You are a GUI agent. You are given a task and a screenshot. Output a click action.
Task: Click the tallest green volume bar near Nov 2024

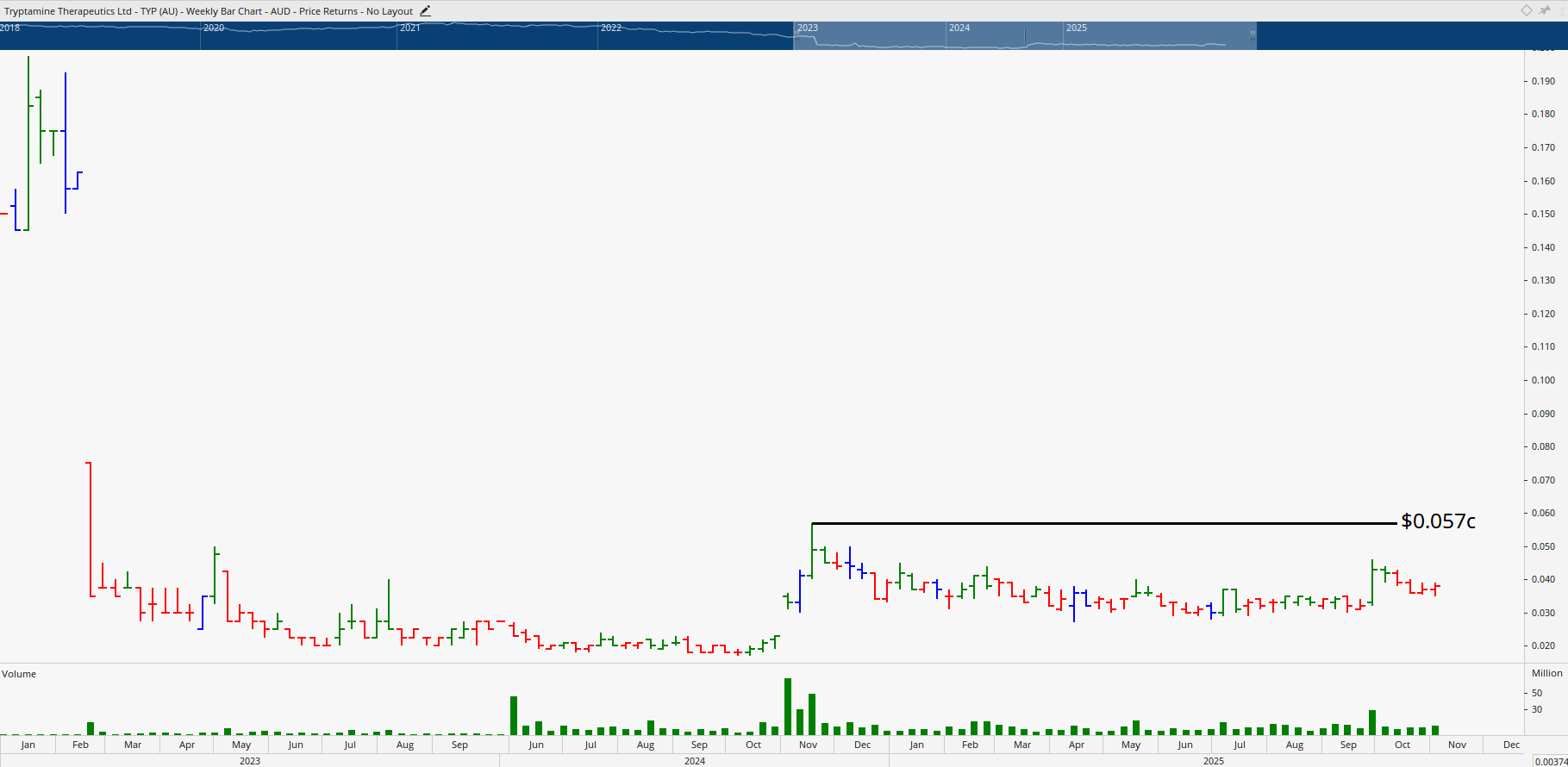788,707
